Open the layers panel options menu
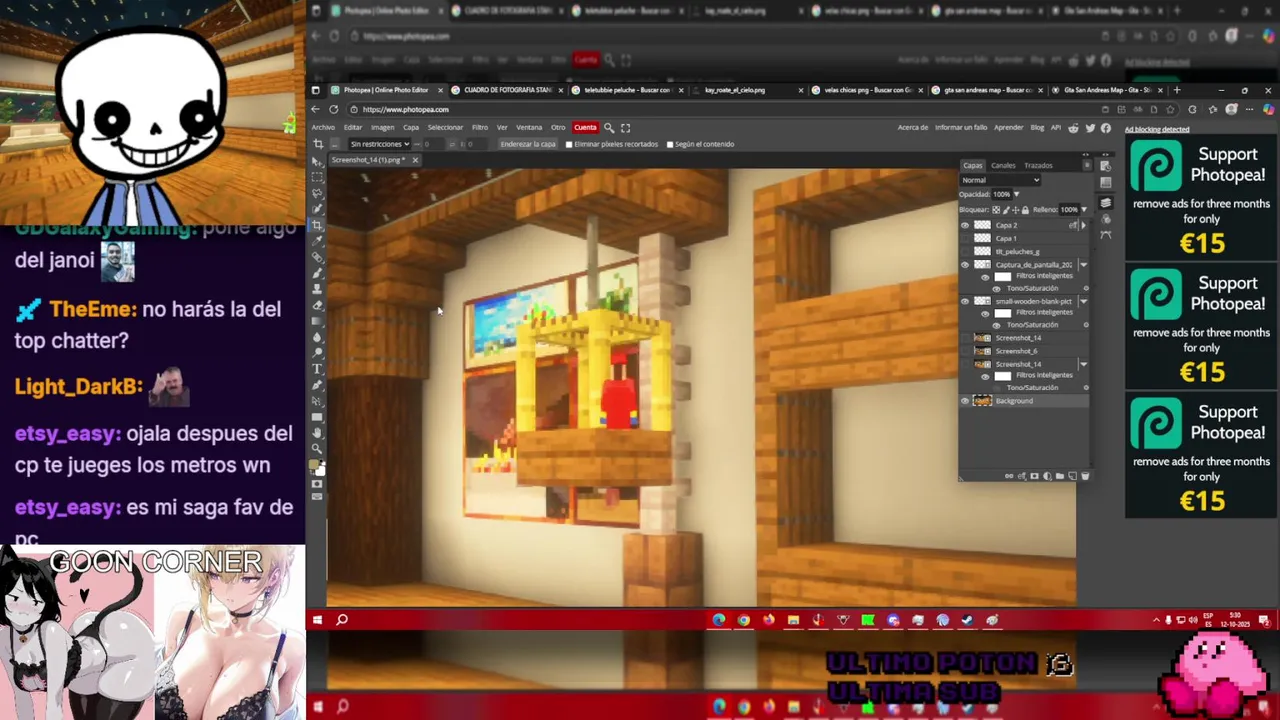Viewport: 1280px width, 720px height. [x=1087, y=164]
